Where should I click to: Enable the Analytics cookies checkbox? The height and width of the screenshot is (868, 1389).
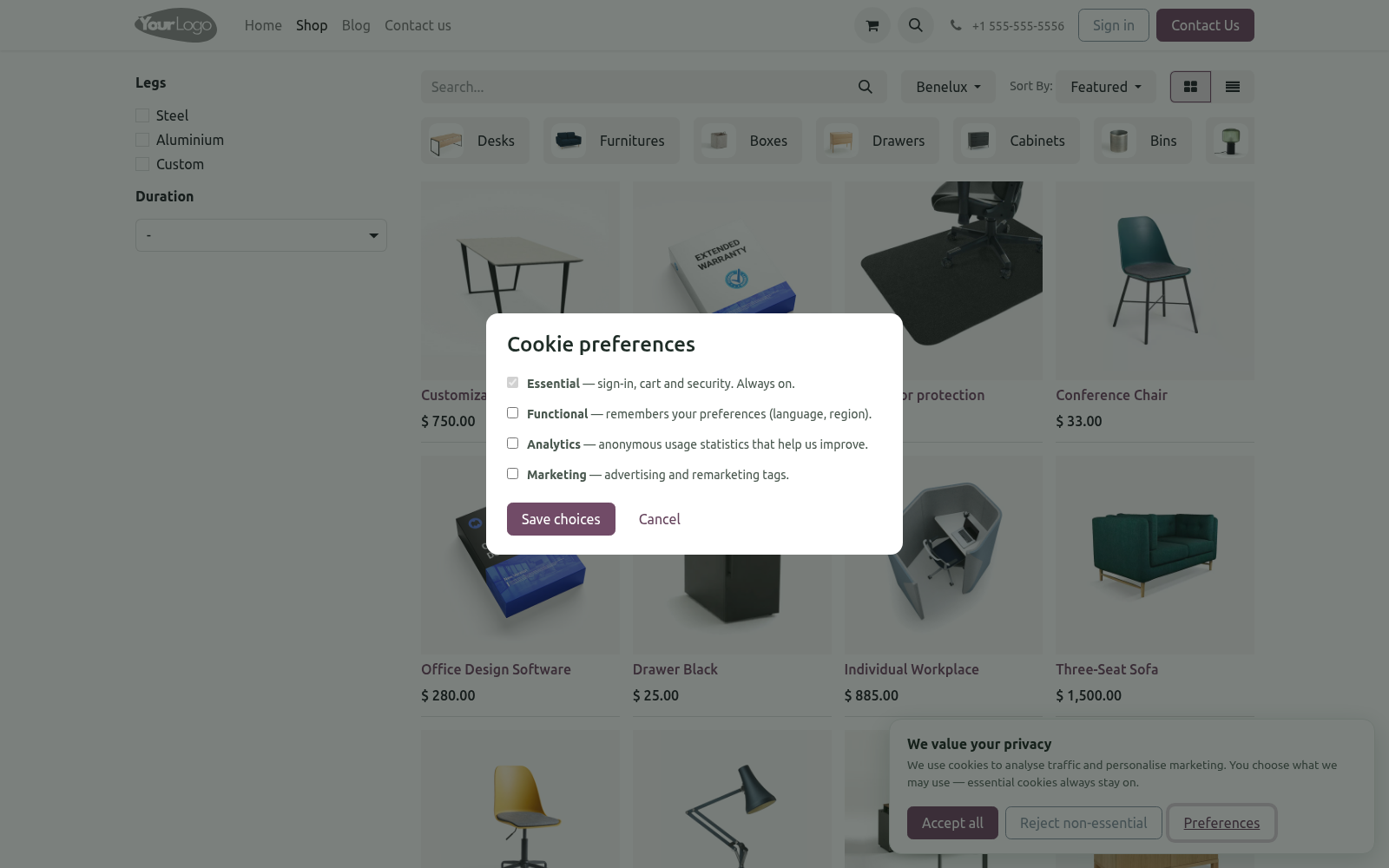(x=512, y=444)
